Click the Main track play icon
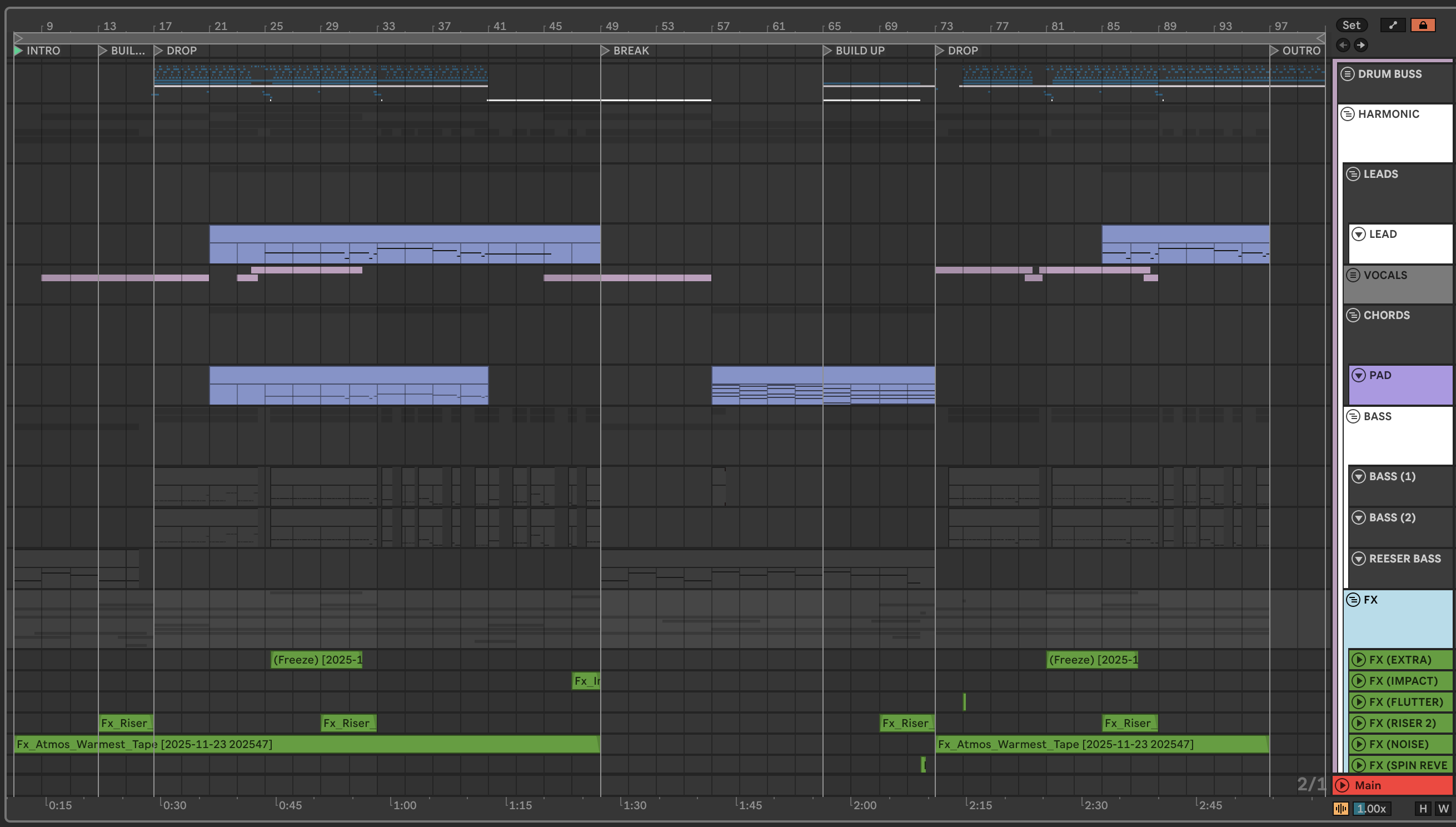The width and height of the screenshot is (1456, 827). point(1343,785)
